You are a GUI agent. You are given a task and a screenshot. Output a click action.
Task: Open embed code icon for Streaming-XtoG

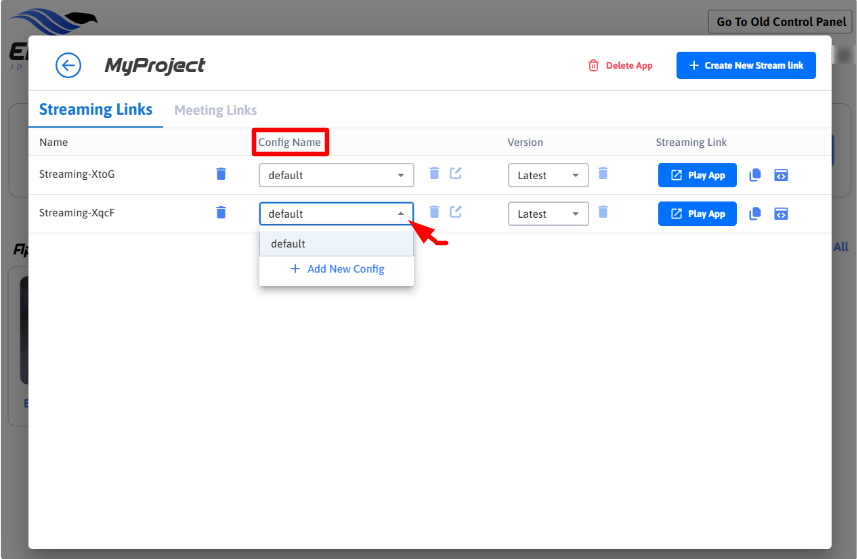tap(781, 175)
